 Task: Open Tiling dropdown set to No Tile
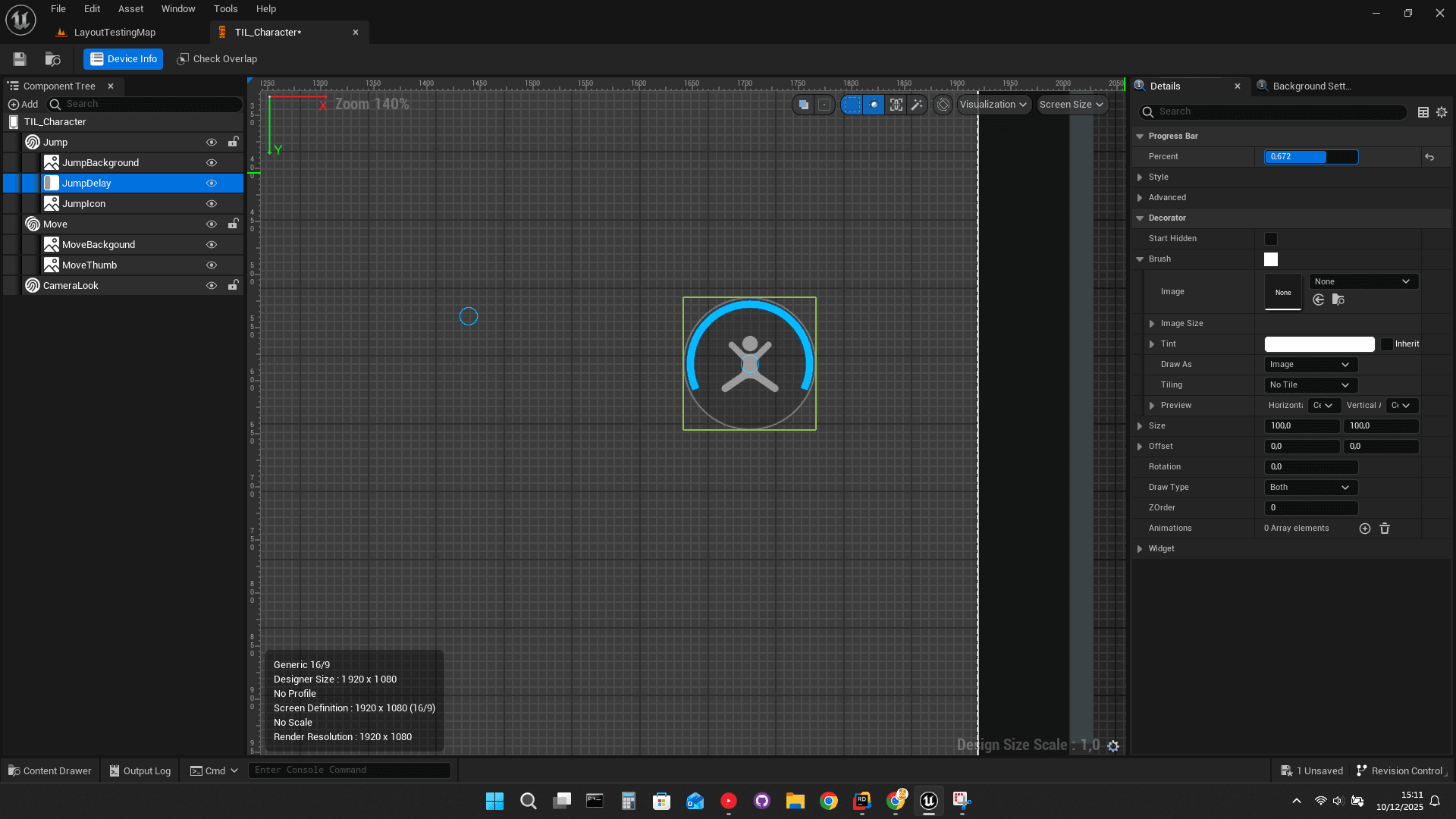1310,385
